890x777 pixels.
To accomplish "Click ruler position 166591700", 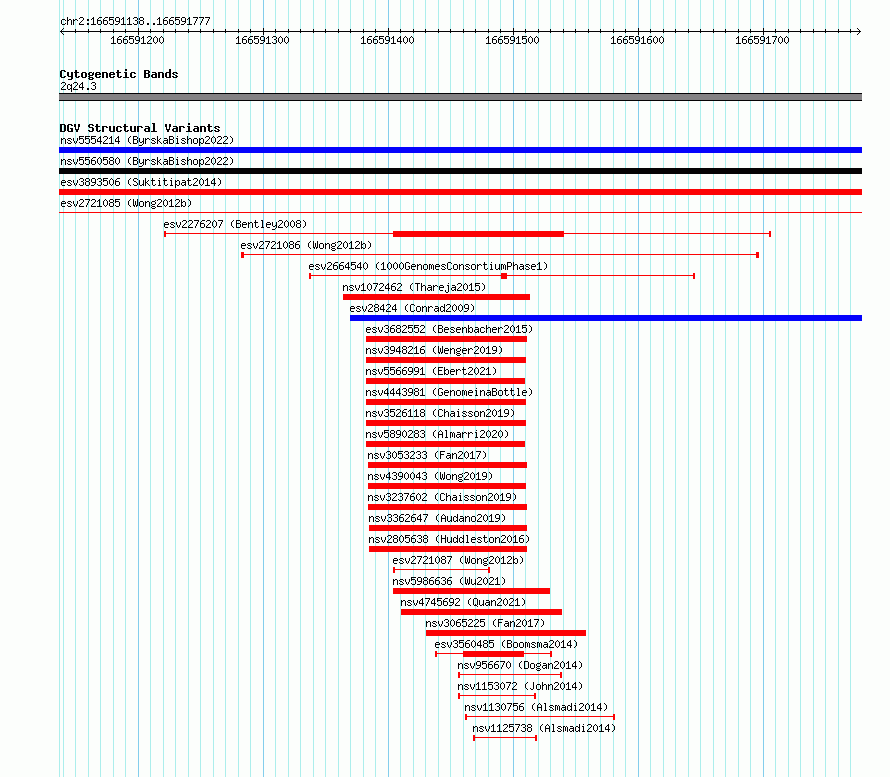I will pos(762,40).
